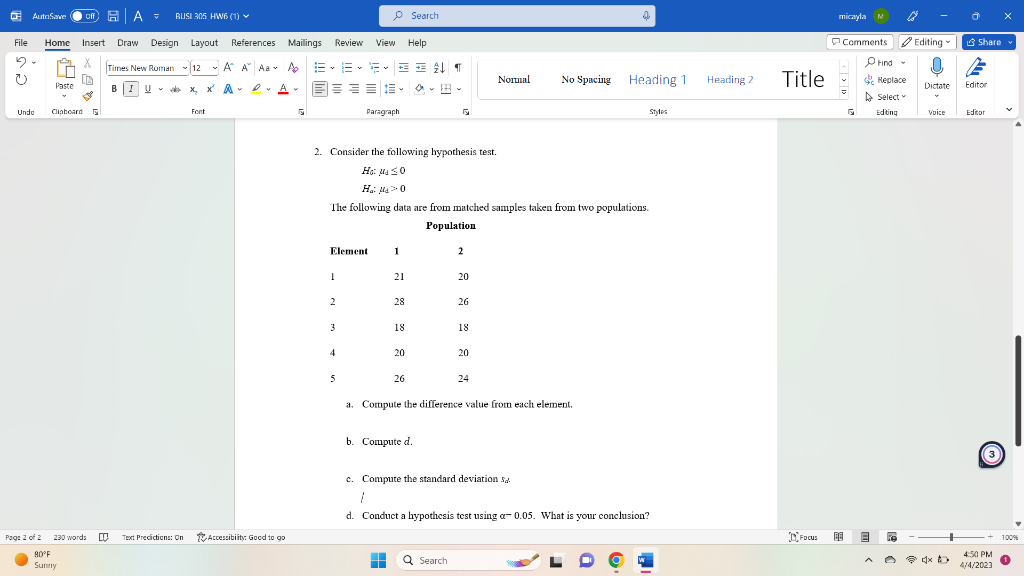Click the Redo icon
Screen dimensions: 1024x576
pyautogui.click(x=21, y=80)
